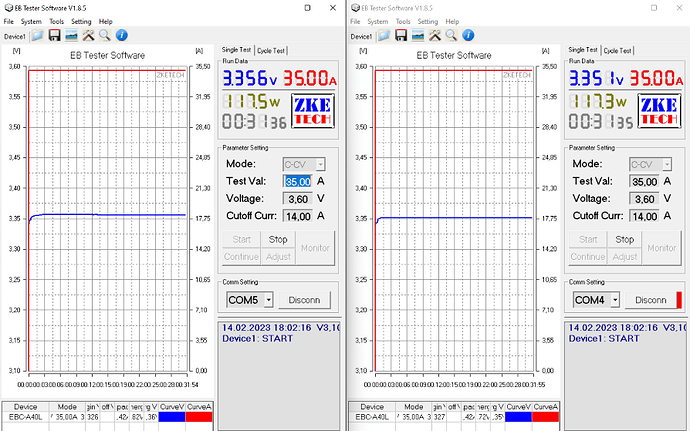
Task: Open tools settings icon in left window
Action: [88, 36]
